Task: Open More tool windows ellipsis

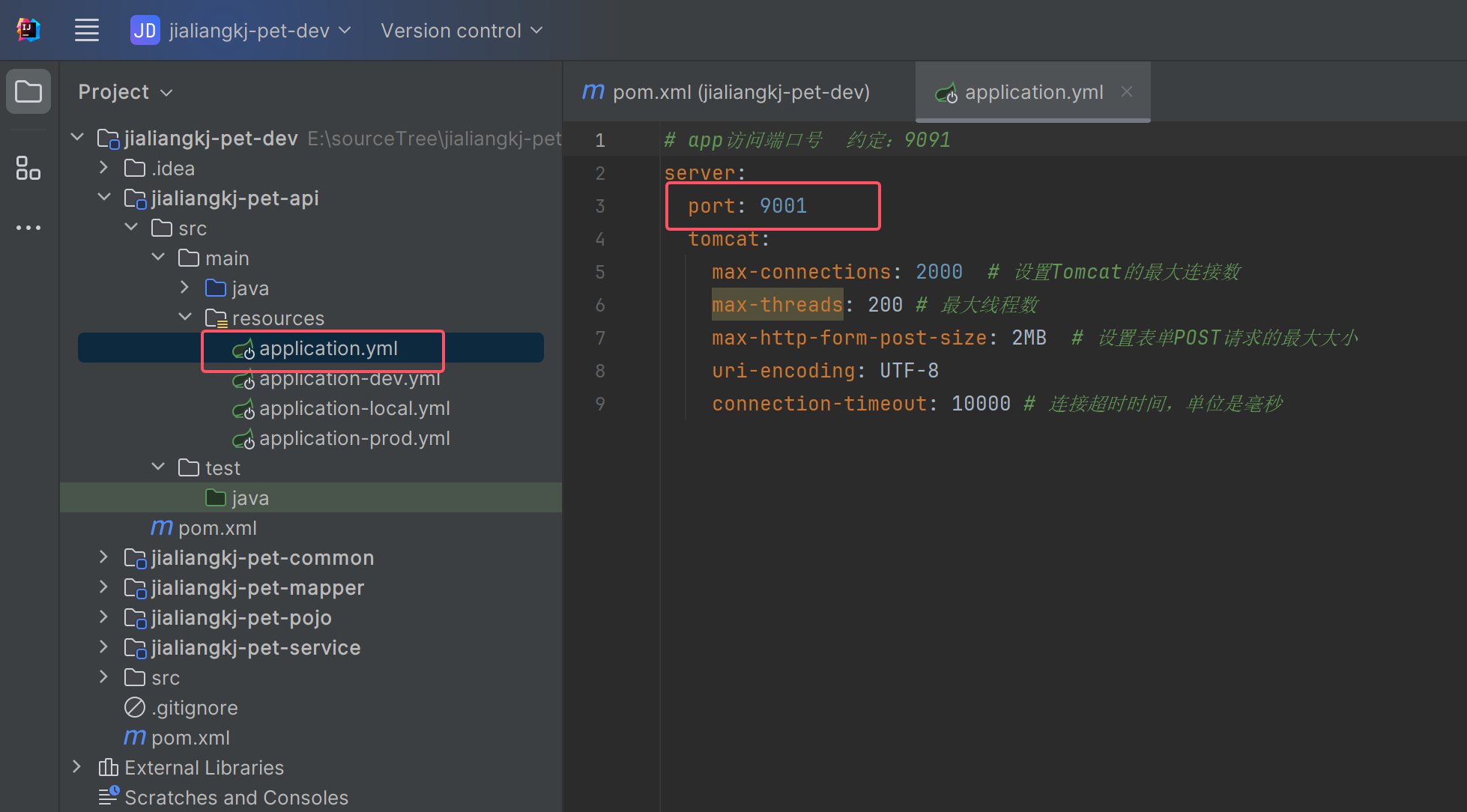Action: (x=28, y=227)
